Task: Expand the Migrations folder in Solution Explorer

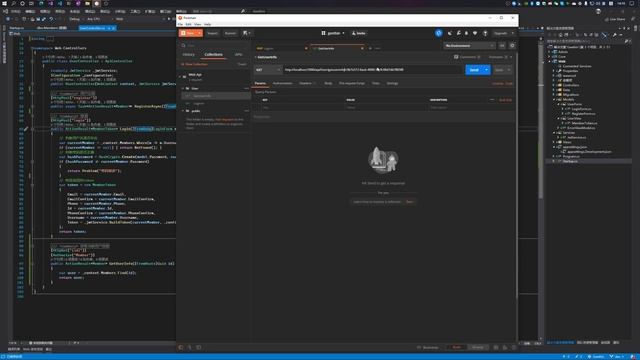Action: (x=554, y=95)
